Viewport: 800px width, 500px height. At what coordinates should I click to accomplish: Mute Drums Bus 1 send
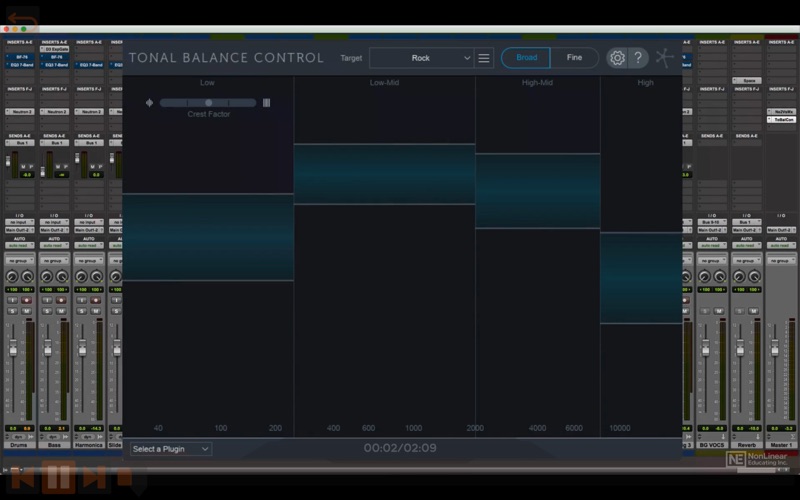click(23, 167)
